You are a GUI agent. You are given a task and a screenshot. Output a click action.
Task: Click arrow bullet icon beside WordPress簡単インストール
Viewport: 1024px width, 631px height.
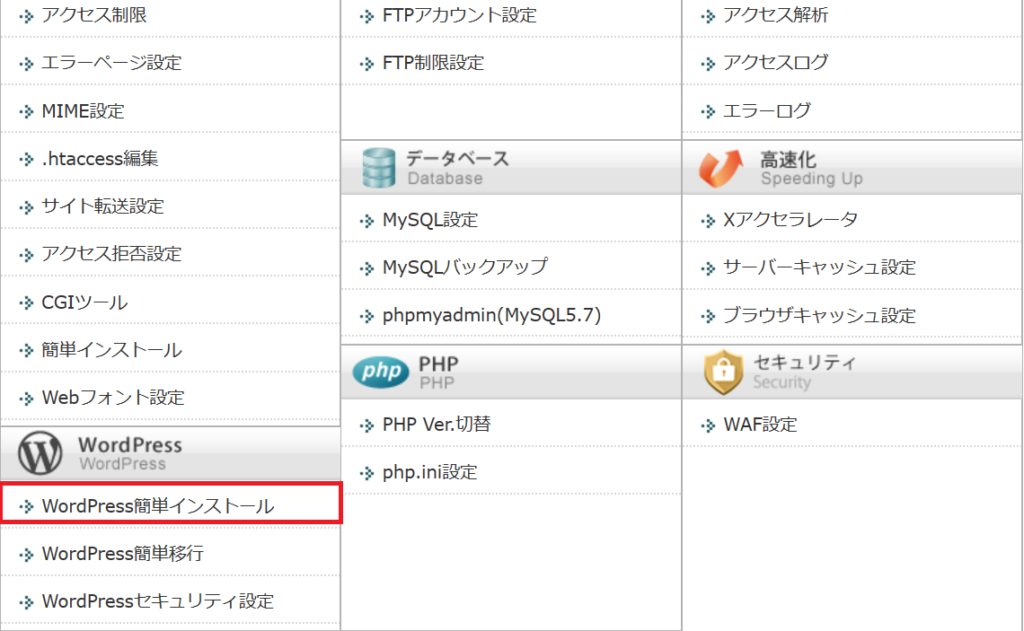[26, 508]
